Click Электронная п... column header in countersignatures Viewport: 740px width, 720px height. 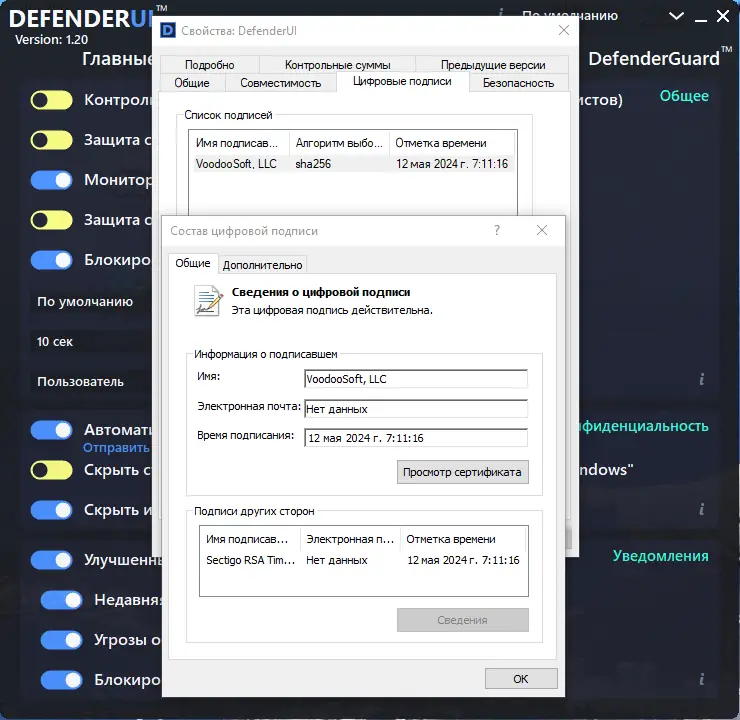click(x=350, y=539)
